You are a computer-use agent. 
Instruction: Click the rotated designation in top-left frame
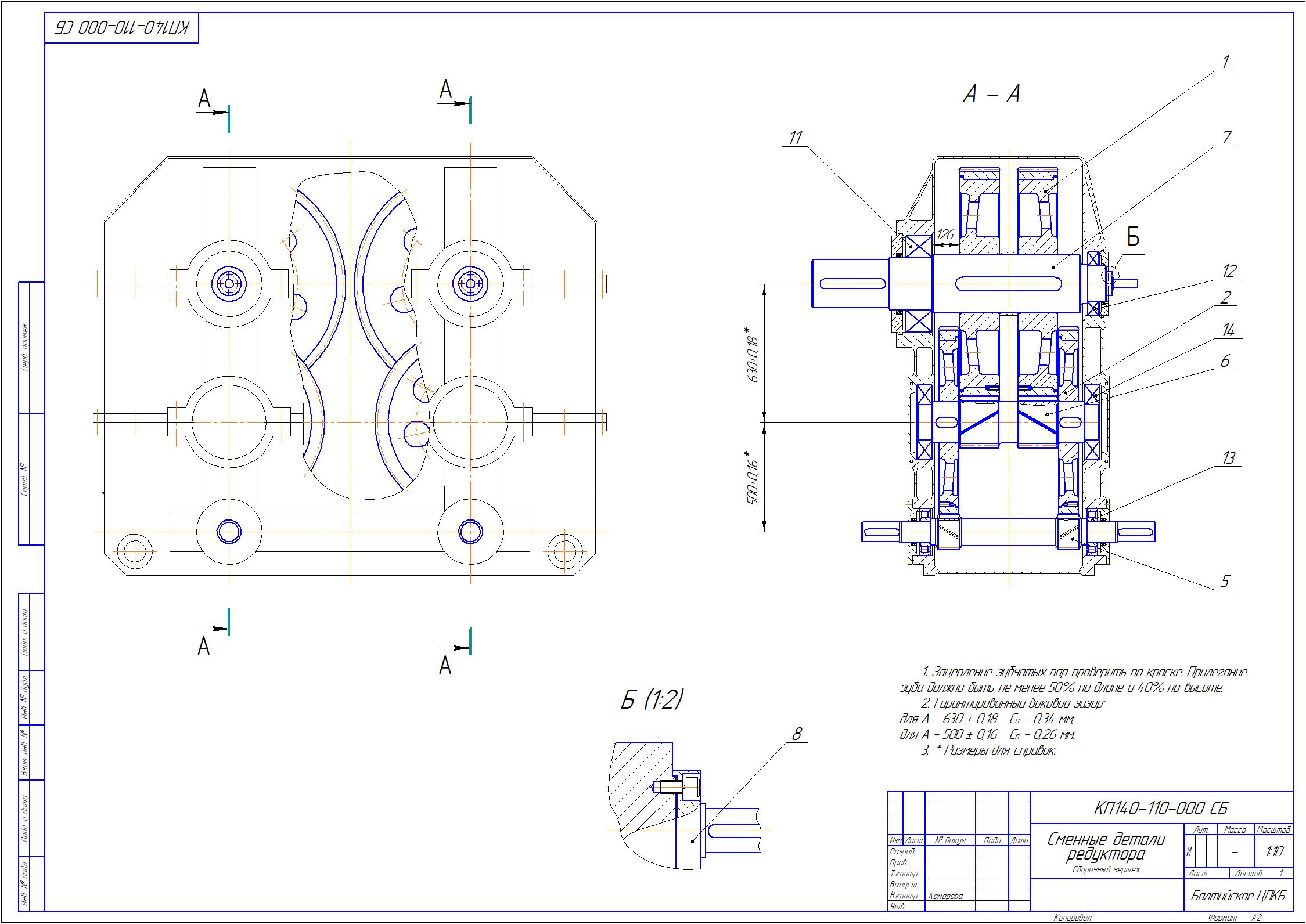tap(123, 28)
